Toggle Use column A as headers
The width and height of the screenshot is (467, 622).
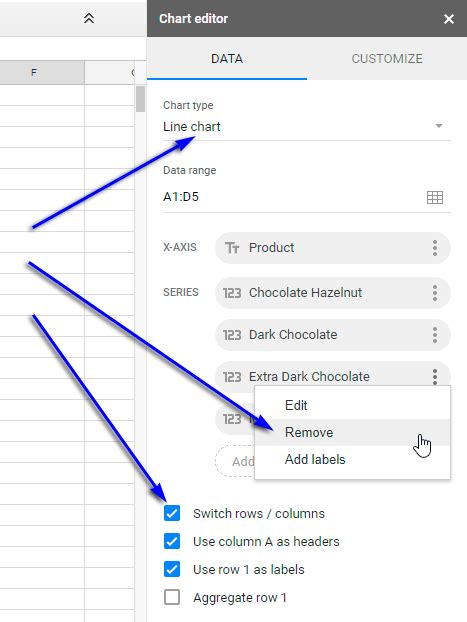point(172,541)
